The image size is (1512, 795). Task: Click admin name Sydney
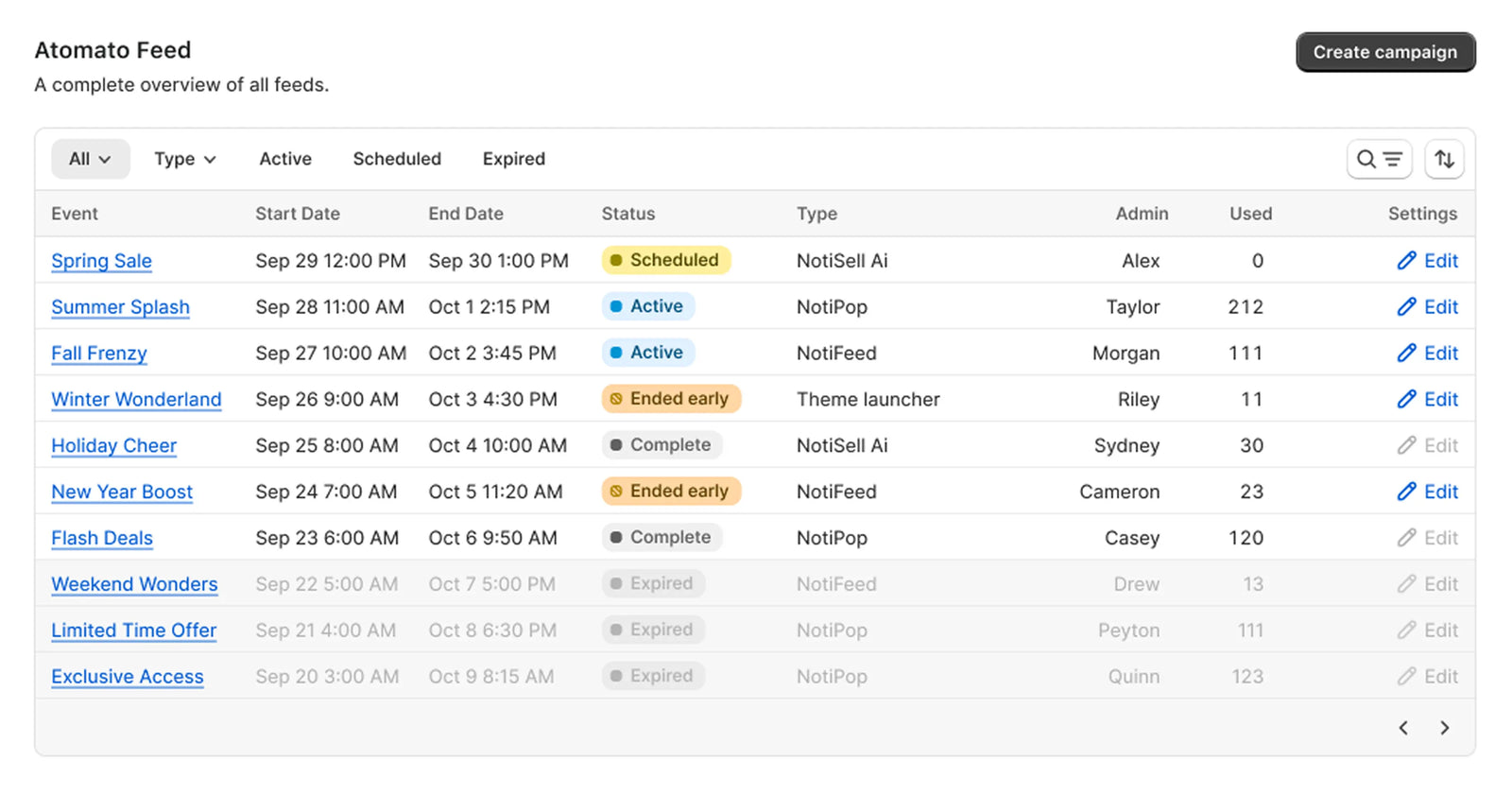tap(1126, 446)
